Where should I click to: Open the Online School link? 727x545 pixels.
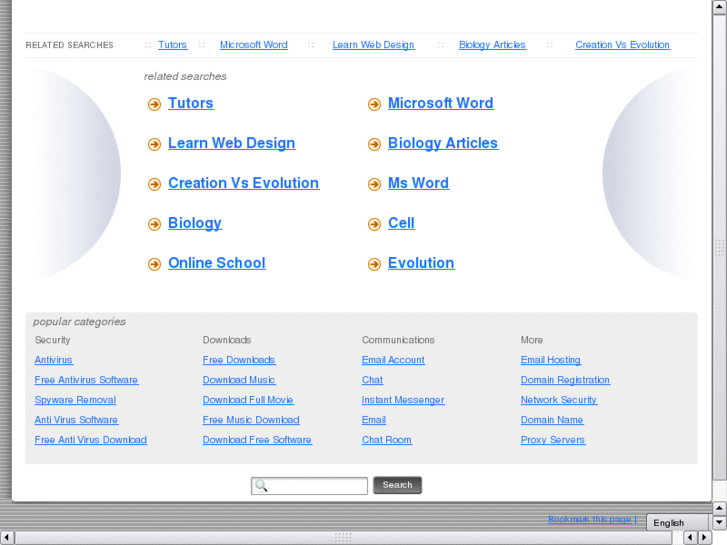pyautogui.click(x=217, y=263)
